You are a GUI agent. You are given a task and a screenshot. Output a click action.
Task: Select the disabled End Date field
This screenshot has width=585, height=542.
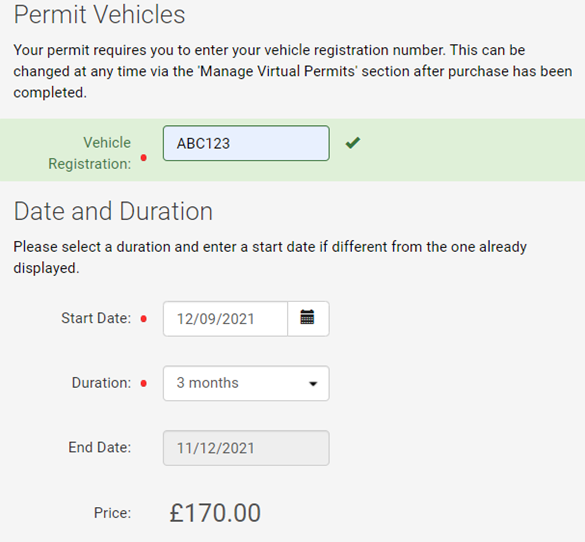(x=246, y=448)
